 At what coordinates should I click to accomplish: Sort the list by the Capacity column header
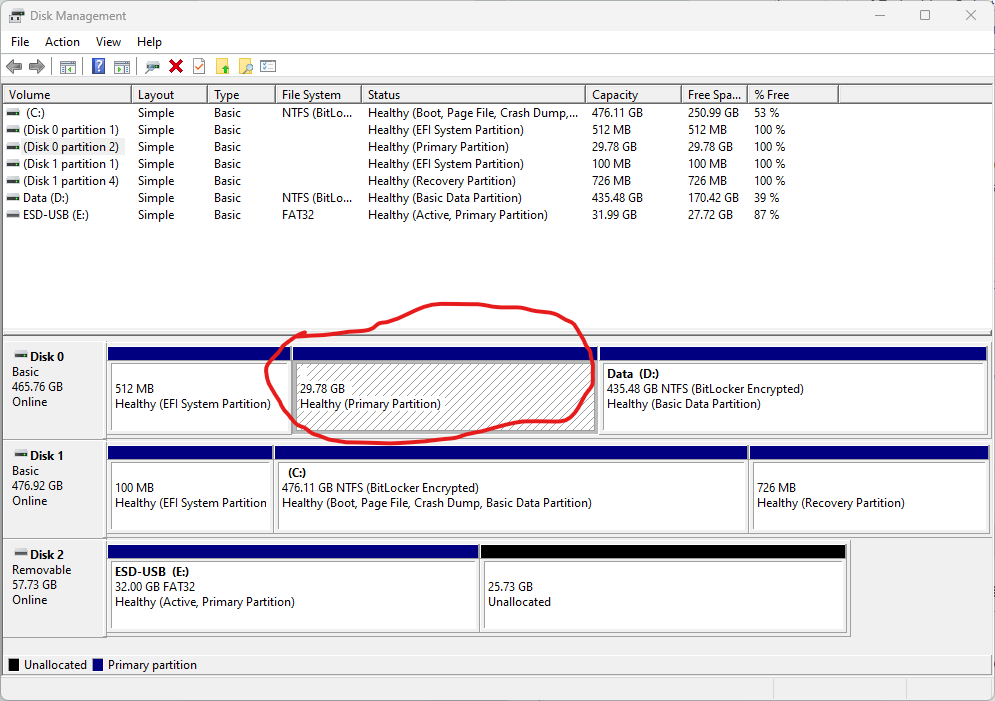[615, 95]
